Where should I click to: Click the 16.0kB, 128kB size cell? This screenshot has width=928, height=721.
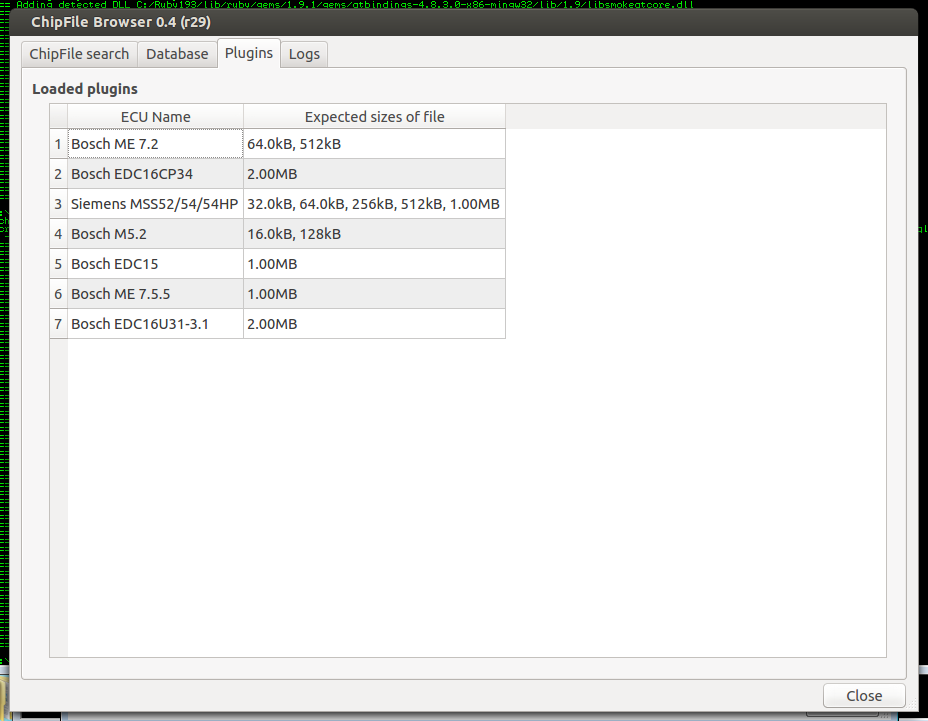(375, 234)
